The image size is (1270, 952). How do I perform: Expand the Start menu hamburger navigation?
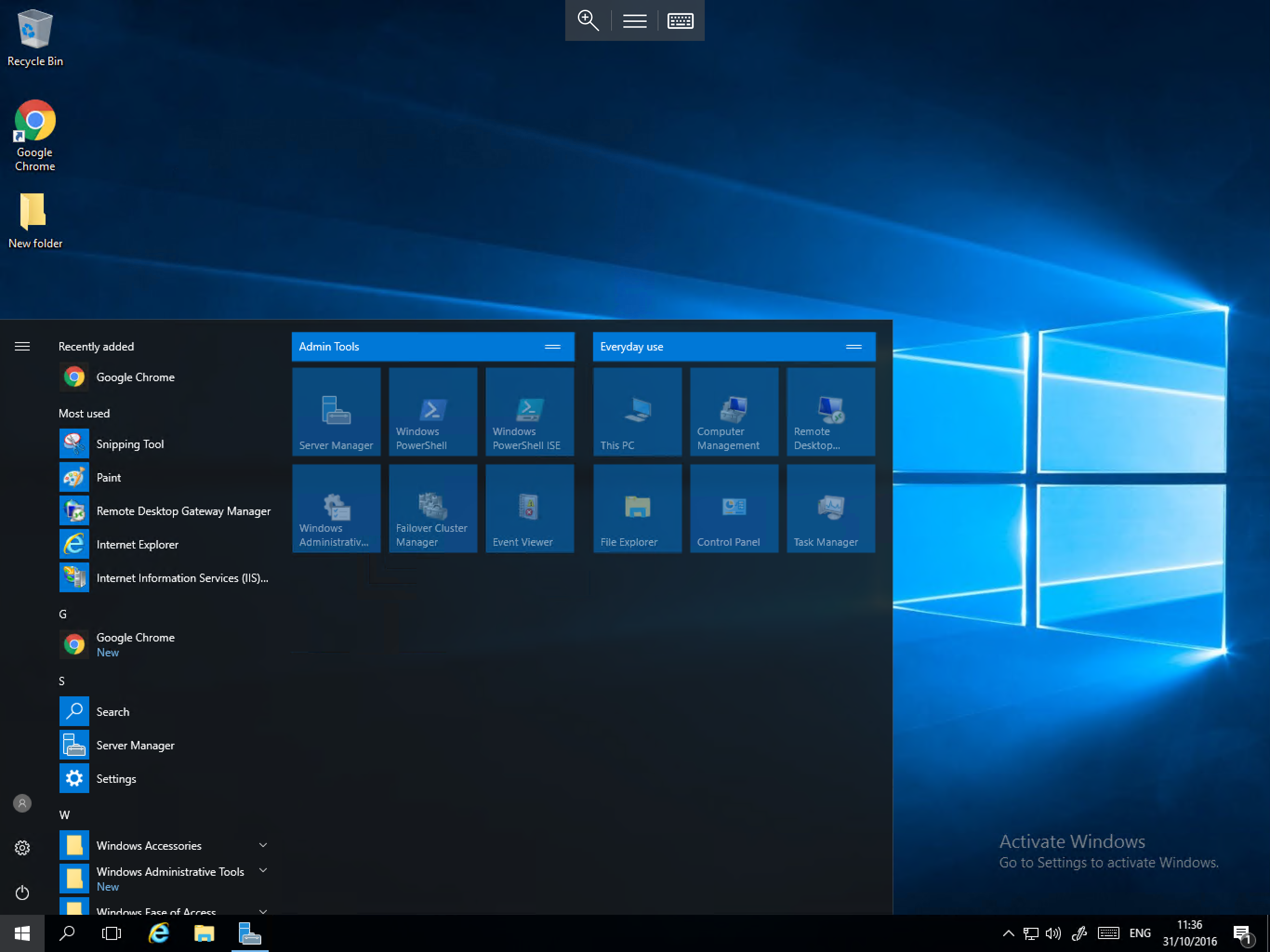22,346
